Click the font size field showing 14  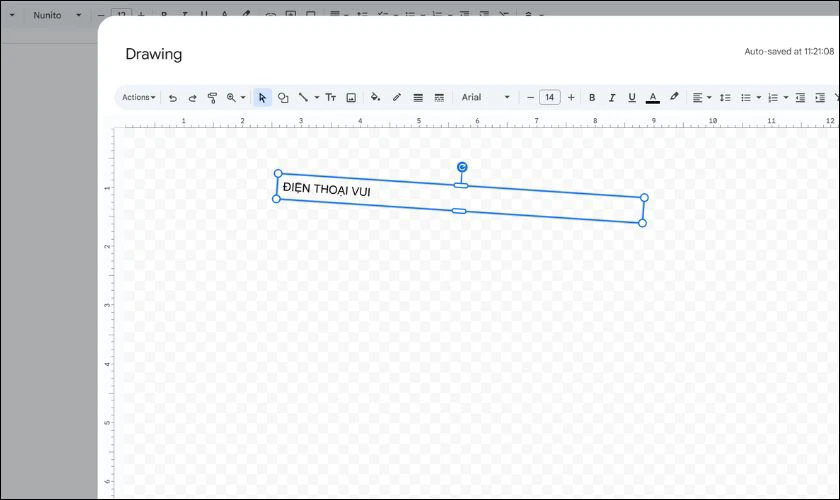pos(550,98)
